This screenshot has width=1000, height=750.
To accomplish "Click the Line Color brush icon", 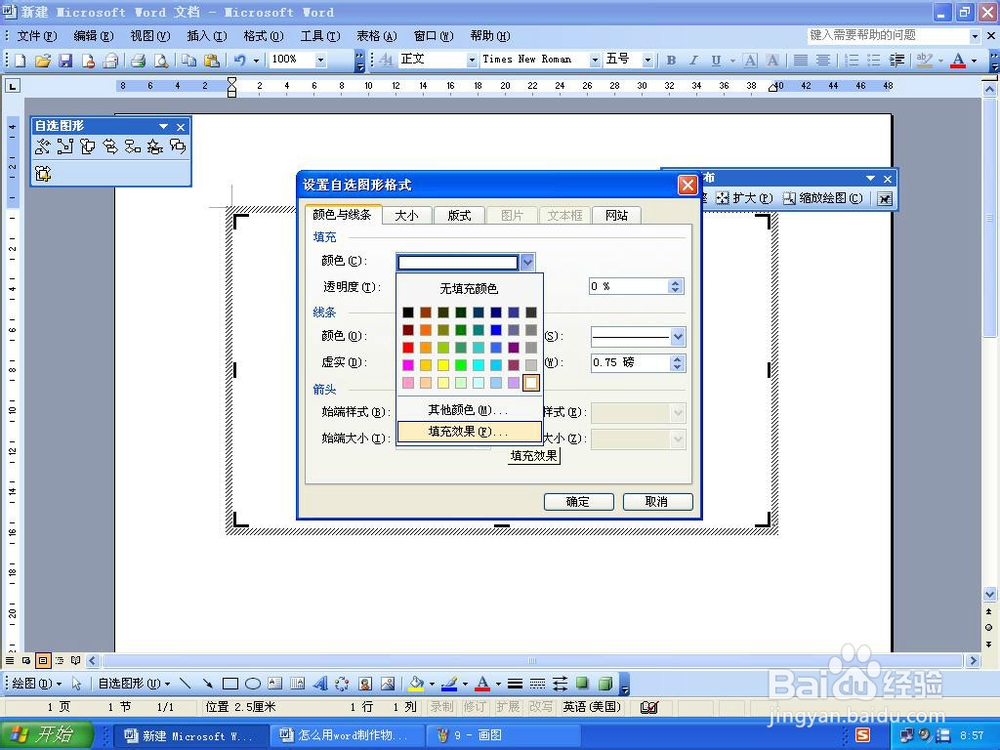I will (449, 684).
